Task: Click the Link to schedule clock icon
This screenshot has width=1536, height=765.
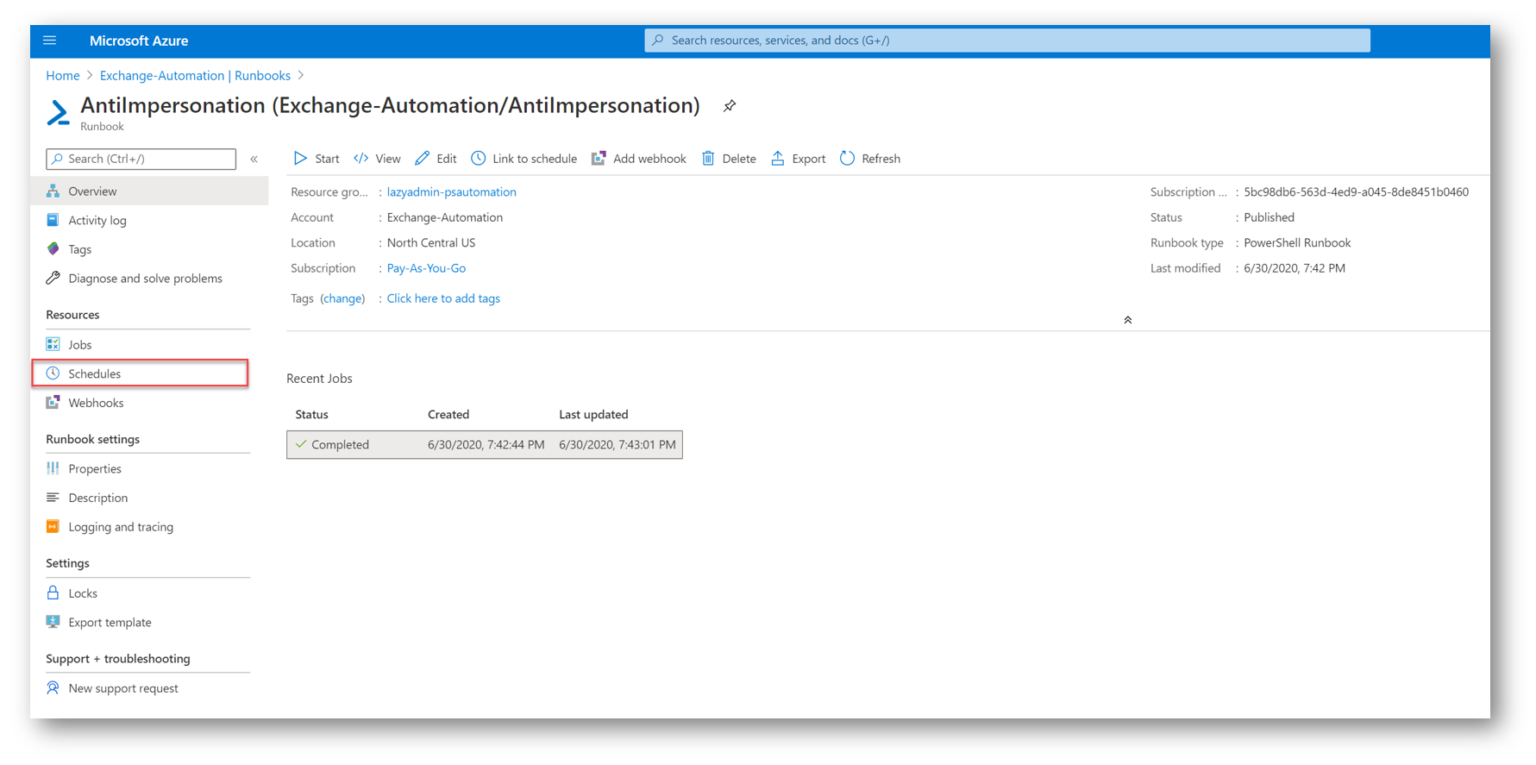Action: [x=478, y=159]
